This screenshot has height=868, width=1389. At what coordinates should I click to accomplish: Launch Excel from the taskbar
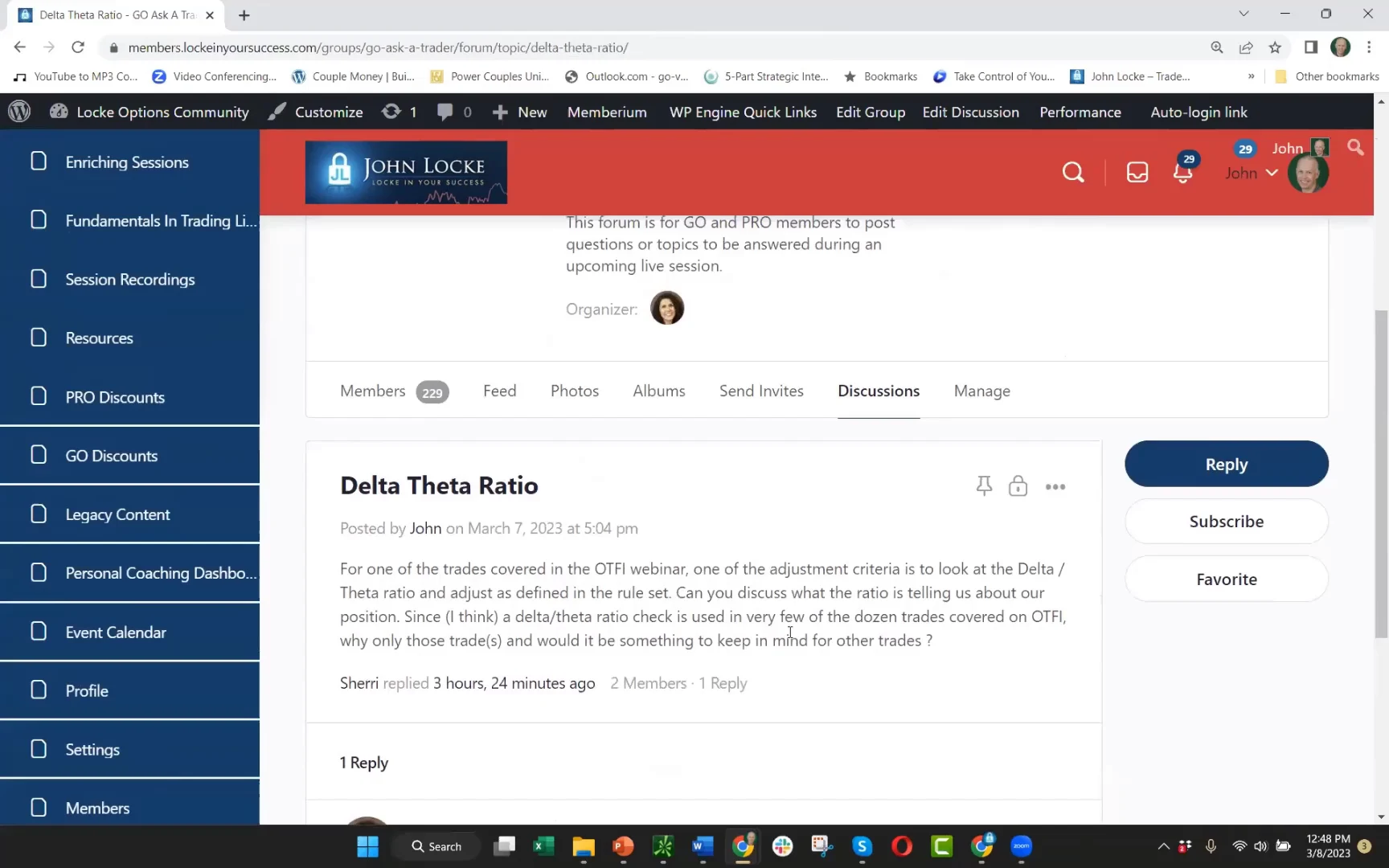pos(543,846)
